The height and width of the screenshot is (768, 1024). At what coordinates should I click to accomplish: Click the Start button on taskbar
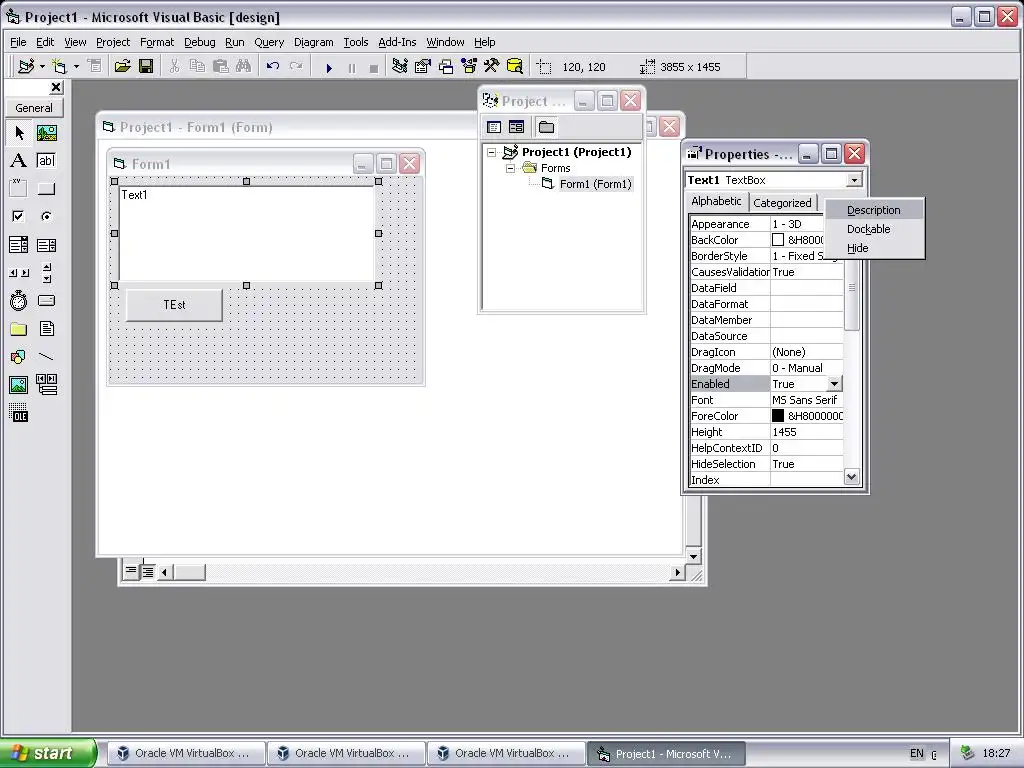coord(48,753)
